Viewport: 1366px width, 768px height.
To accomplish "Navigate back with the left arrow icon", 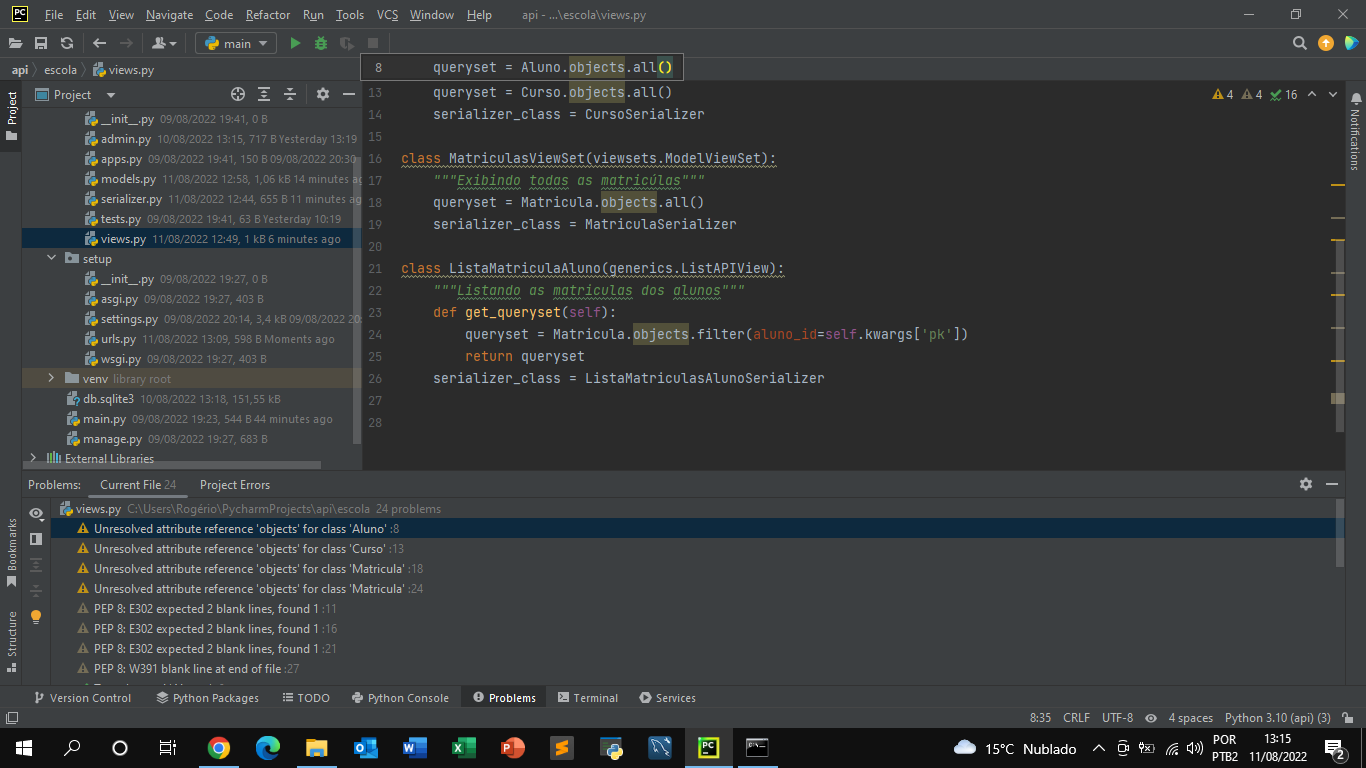I will (99, 43).
